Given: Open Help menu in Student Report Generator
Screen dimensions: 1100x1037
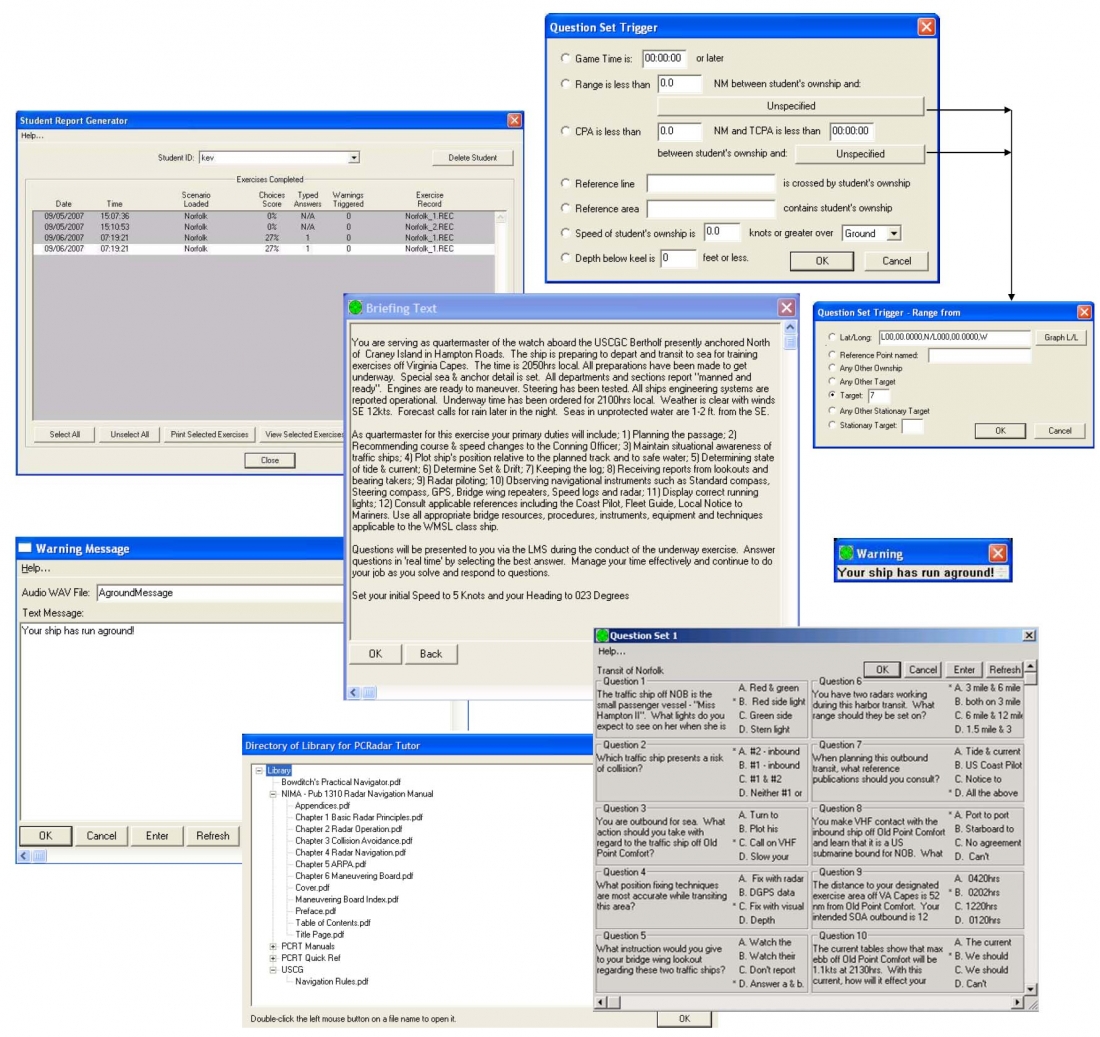Looking at the screenshot, I should (33, 135).
